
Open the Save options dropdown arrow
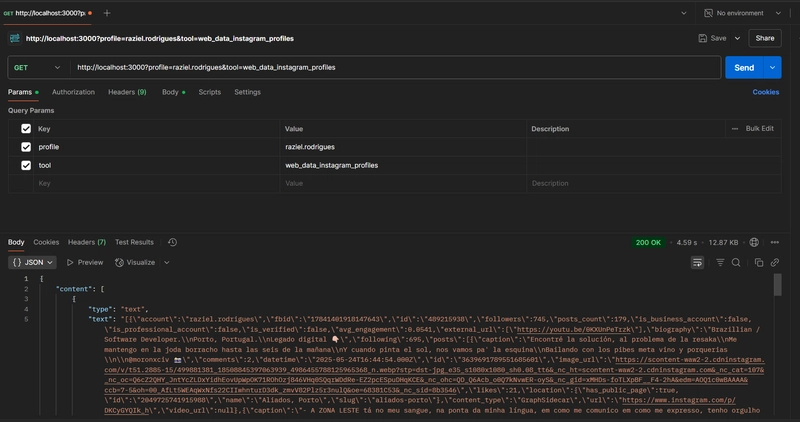pos(737,38)
